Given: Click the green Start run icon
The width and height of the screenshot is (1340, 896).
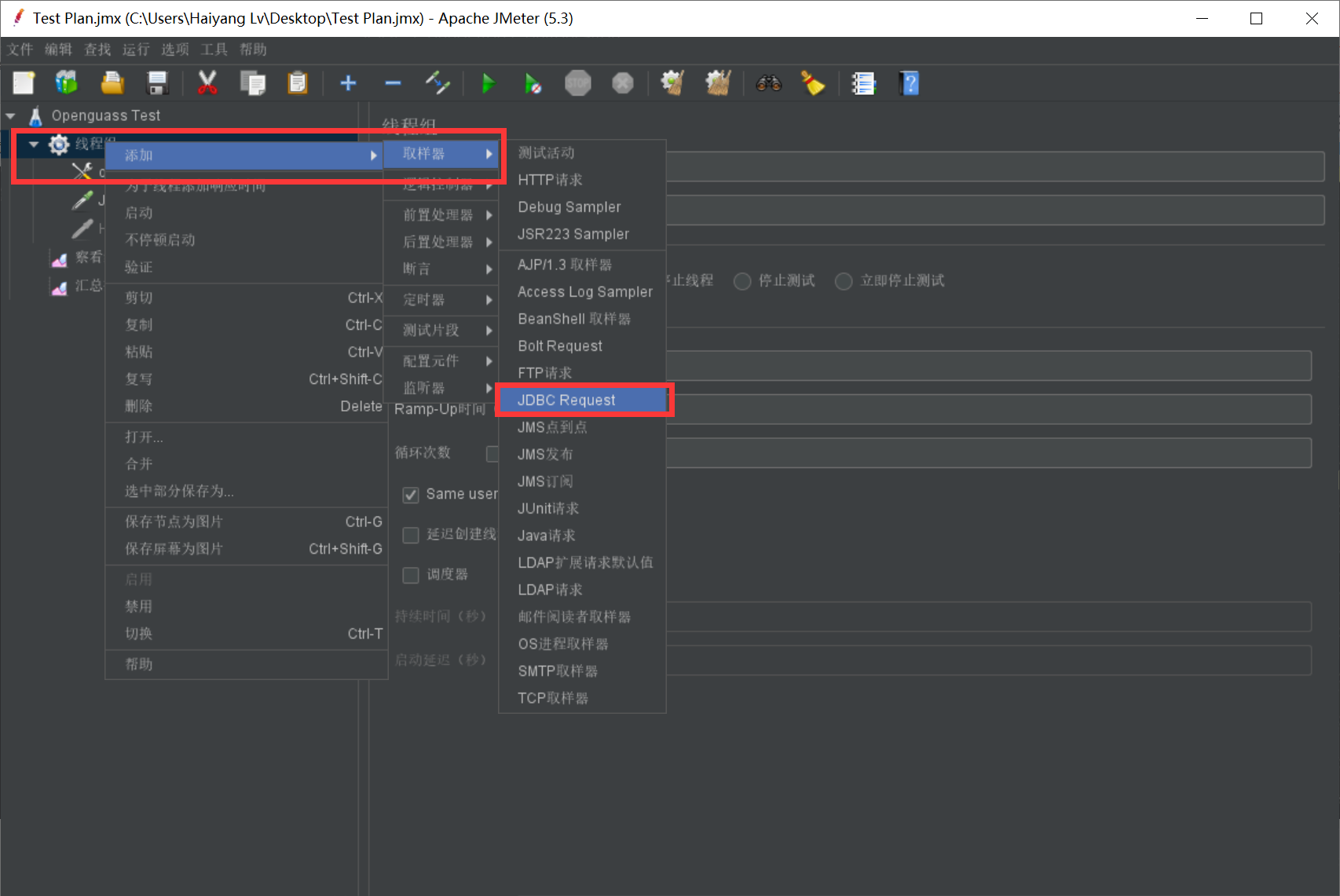Looking at the screenshot, I should (x=488, y=82).
